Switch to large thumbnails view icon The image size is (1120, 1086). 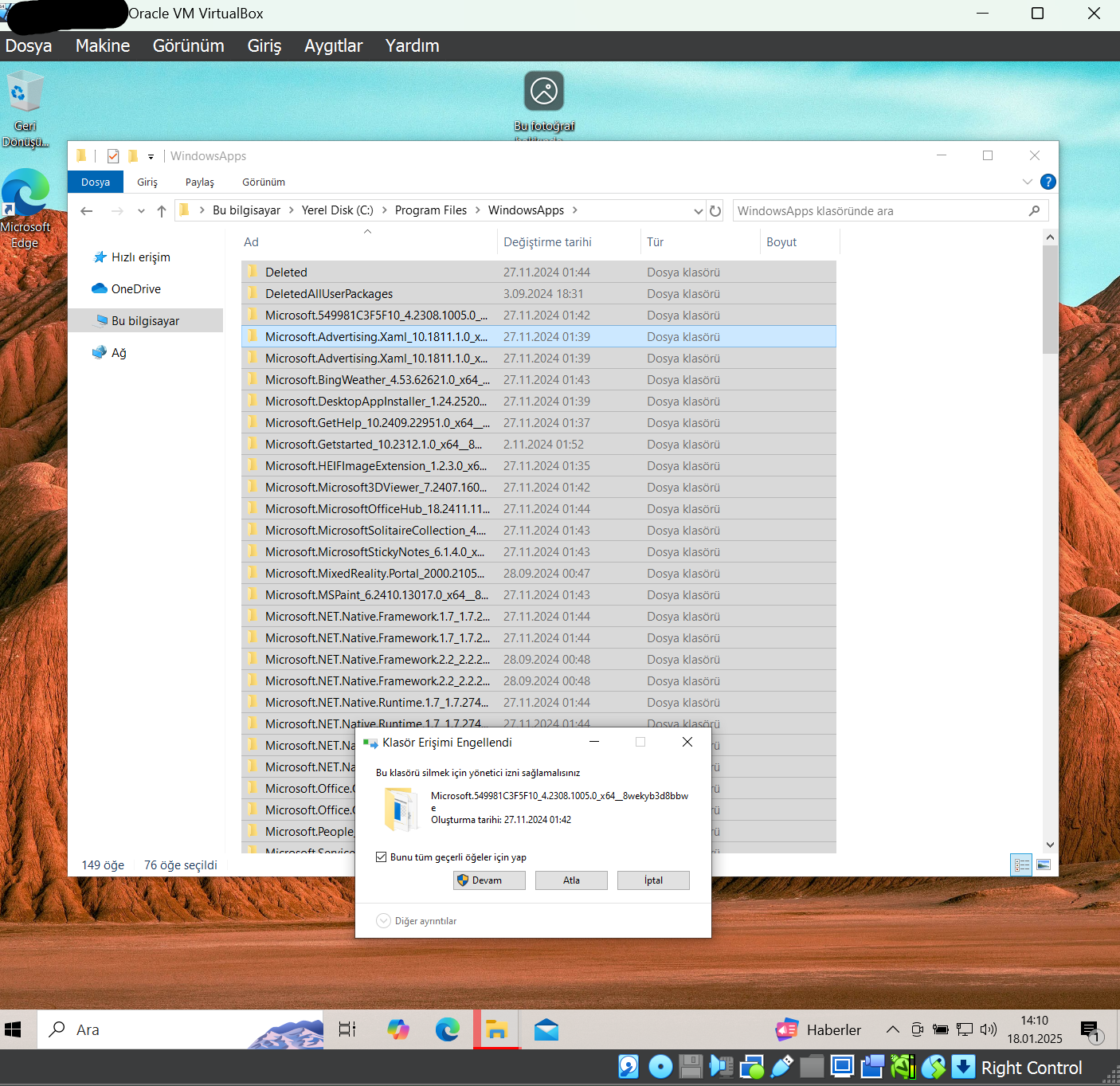click(x=1044, y=864)
